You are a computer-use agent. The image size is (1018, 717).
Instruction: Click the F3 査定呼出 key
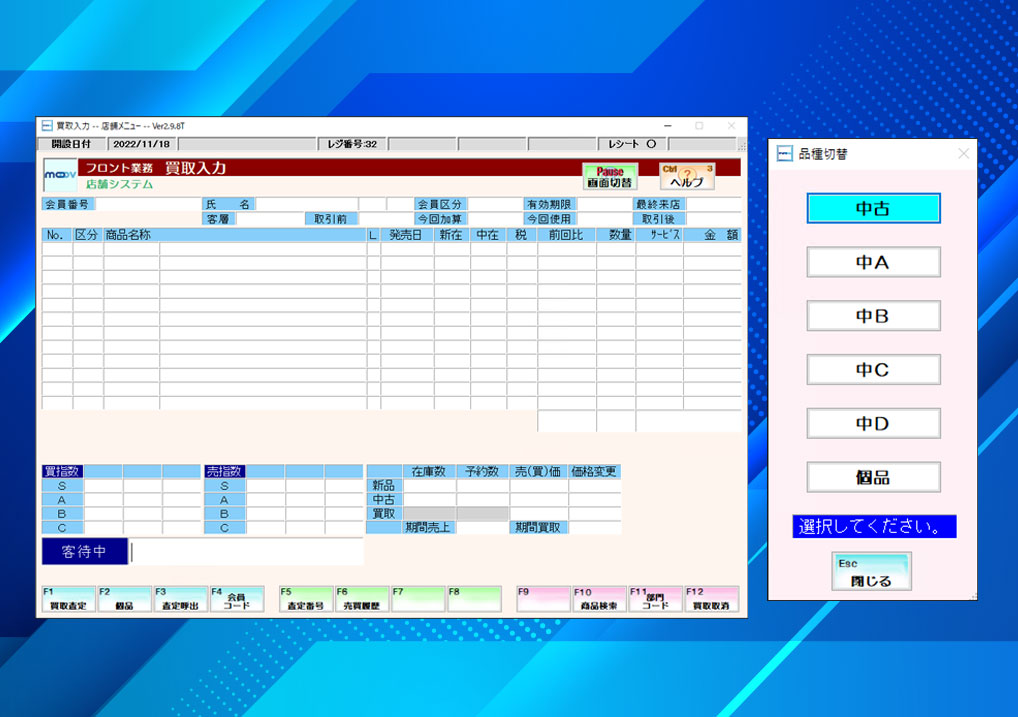point(180,599)
